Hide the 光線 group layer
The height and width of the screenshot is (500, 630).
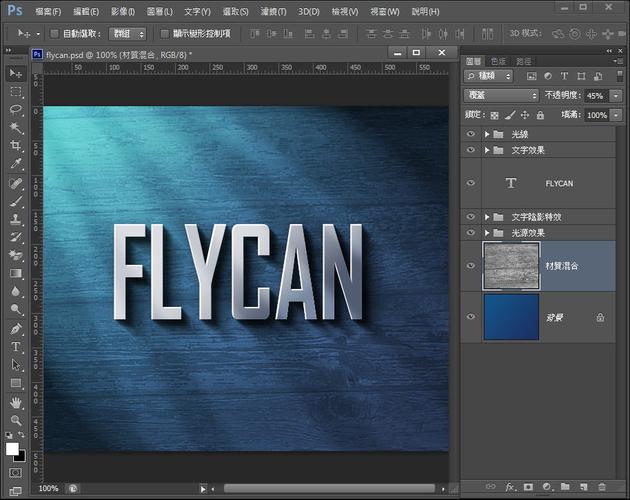[471, 134]
